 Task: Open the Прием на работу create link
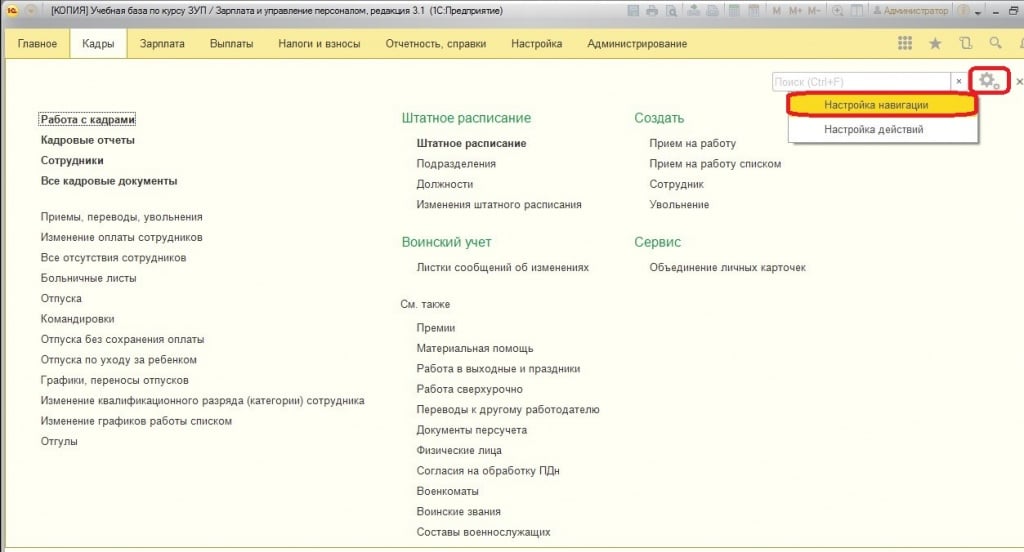click(x=692, y=143)
